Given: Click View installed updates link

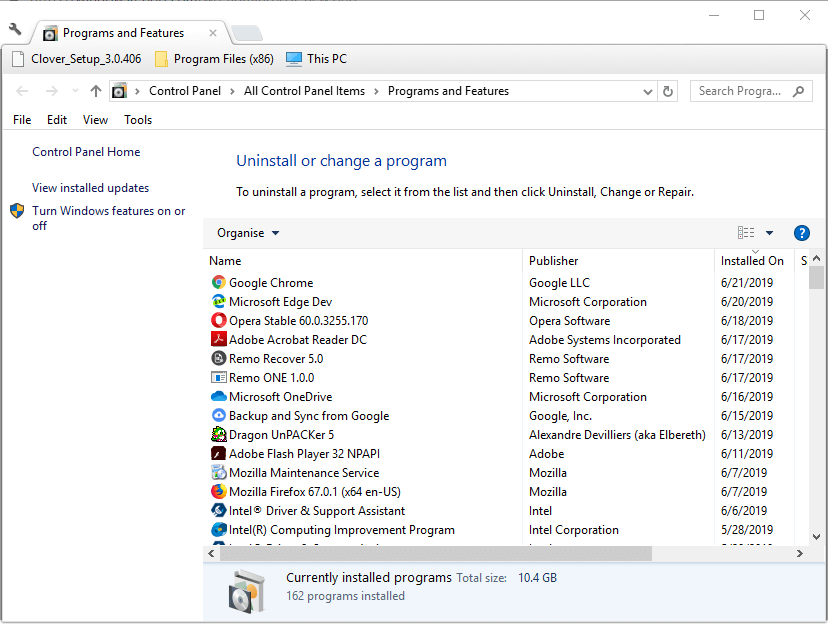Looking at the screenshot, I should [90, 188].
